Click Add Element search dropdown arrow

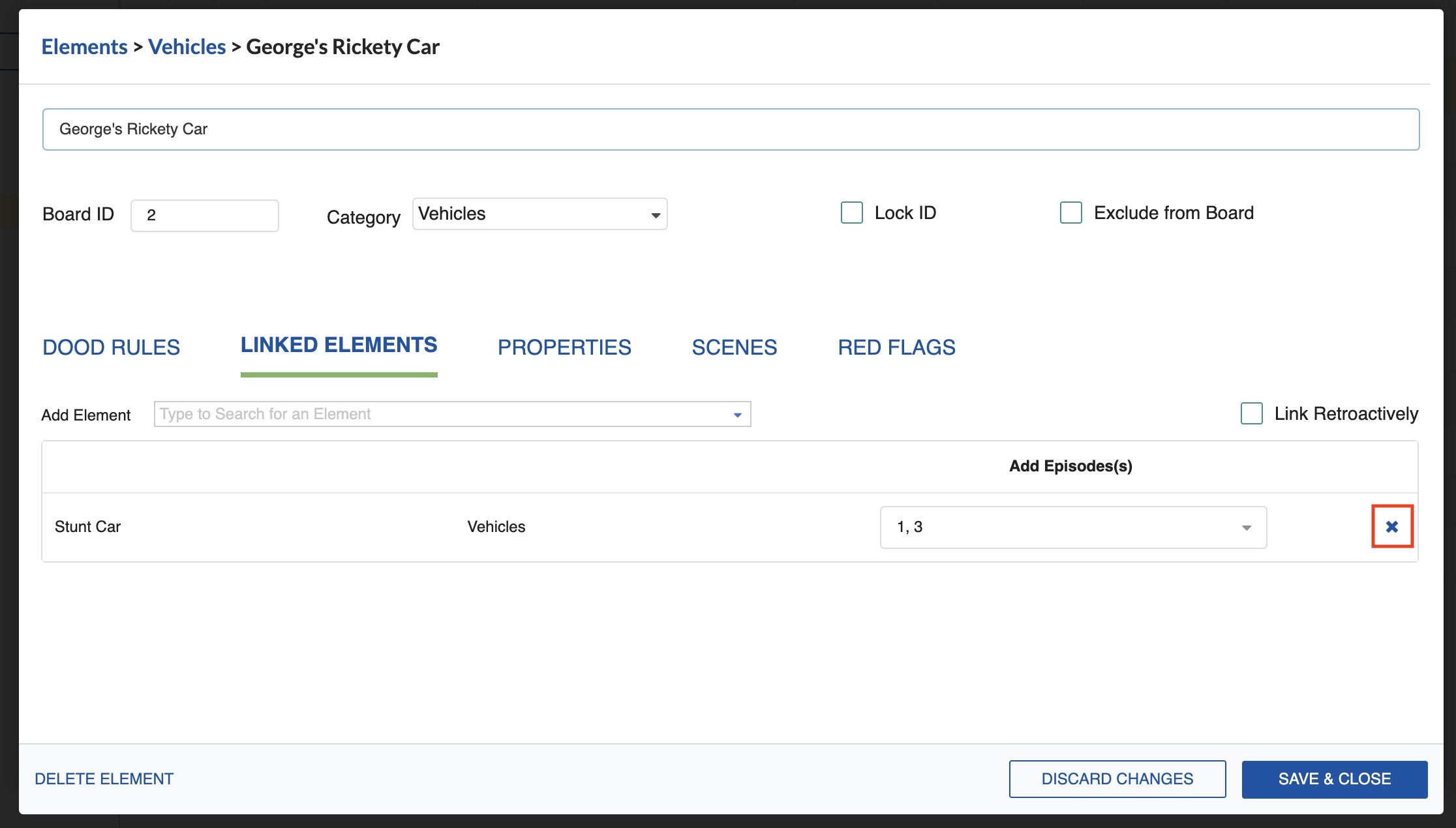(x=737, y=415)
